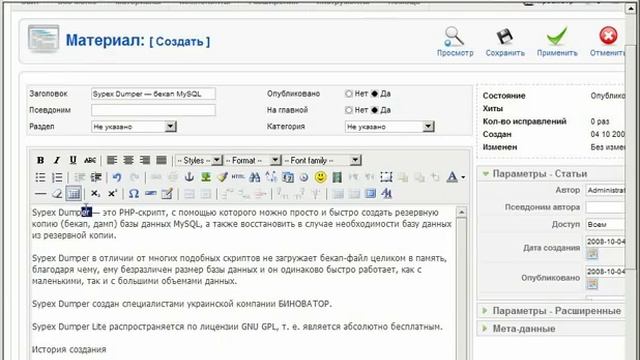Click the Дата создания date field
The image size is (640, 360).
pos(605,242)
